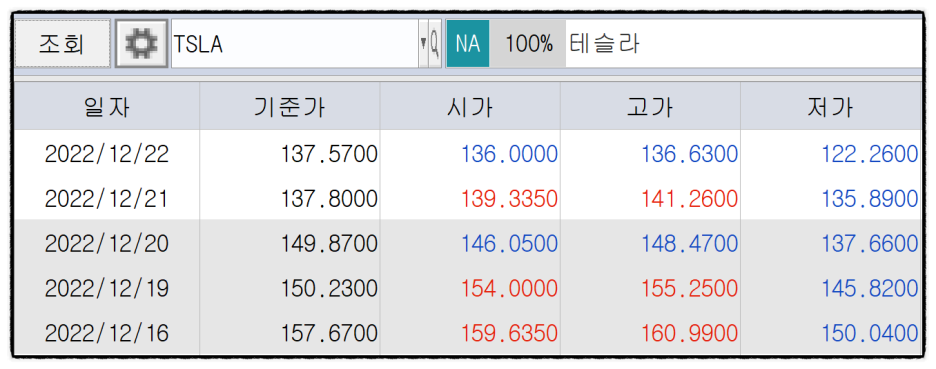Click base price 150.2300
This screenshot has width=936, height=369.
click(x=330, y=288)
